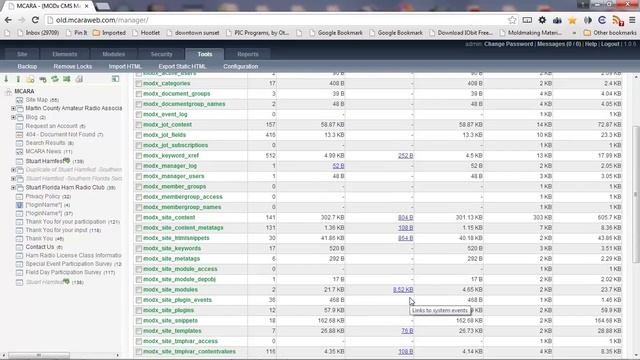Open Export Static HTML

182,66
